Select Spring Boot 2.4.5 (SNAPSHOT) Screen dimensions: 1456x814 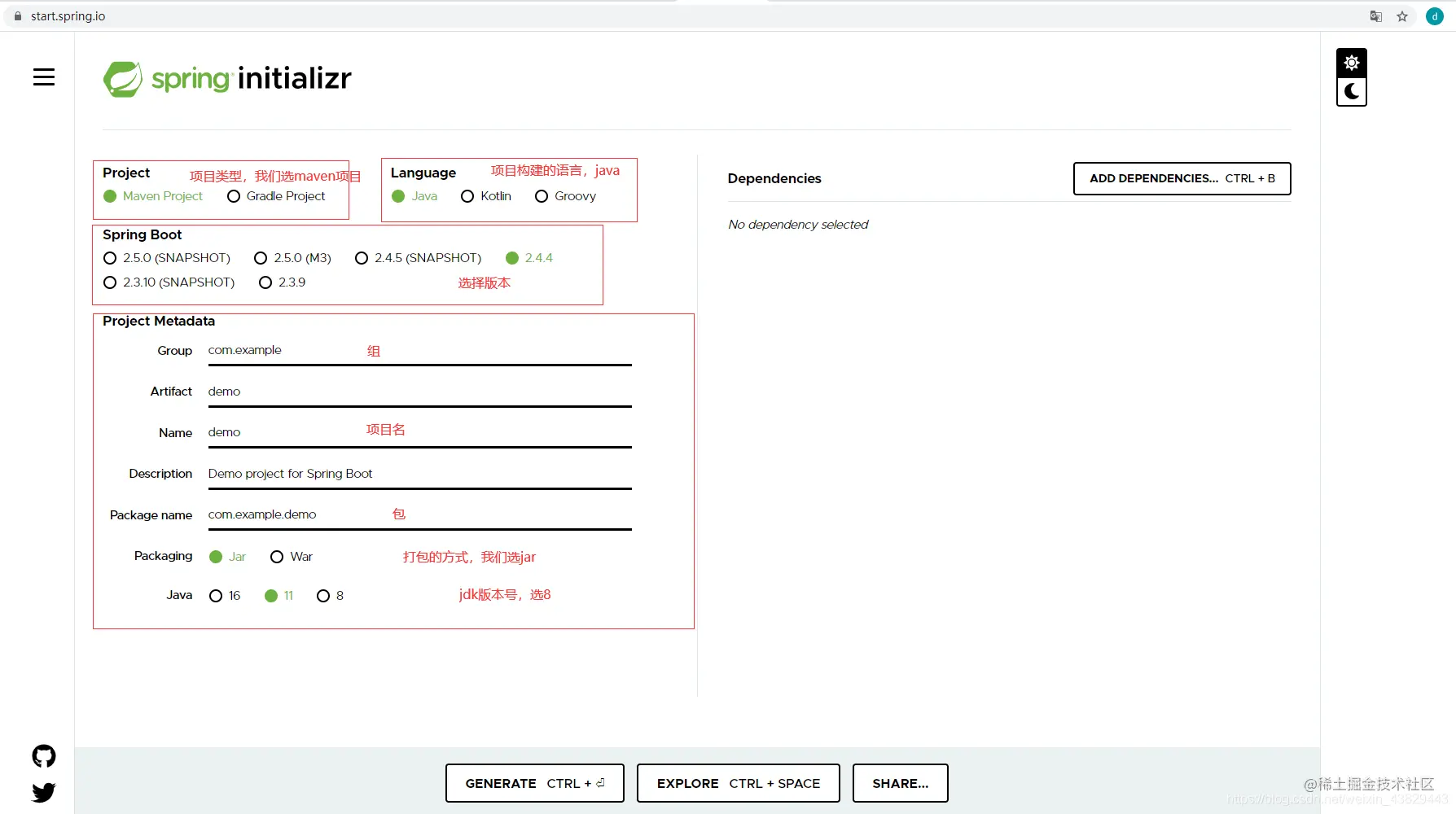click(418, 258)
